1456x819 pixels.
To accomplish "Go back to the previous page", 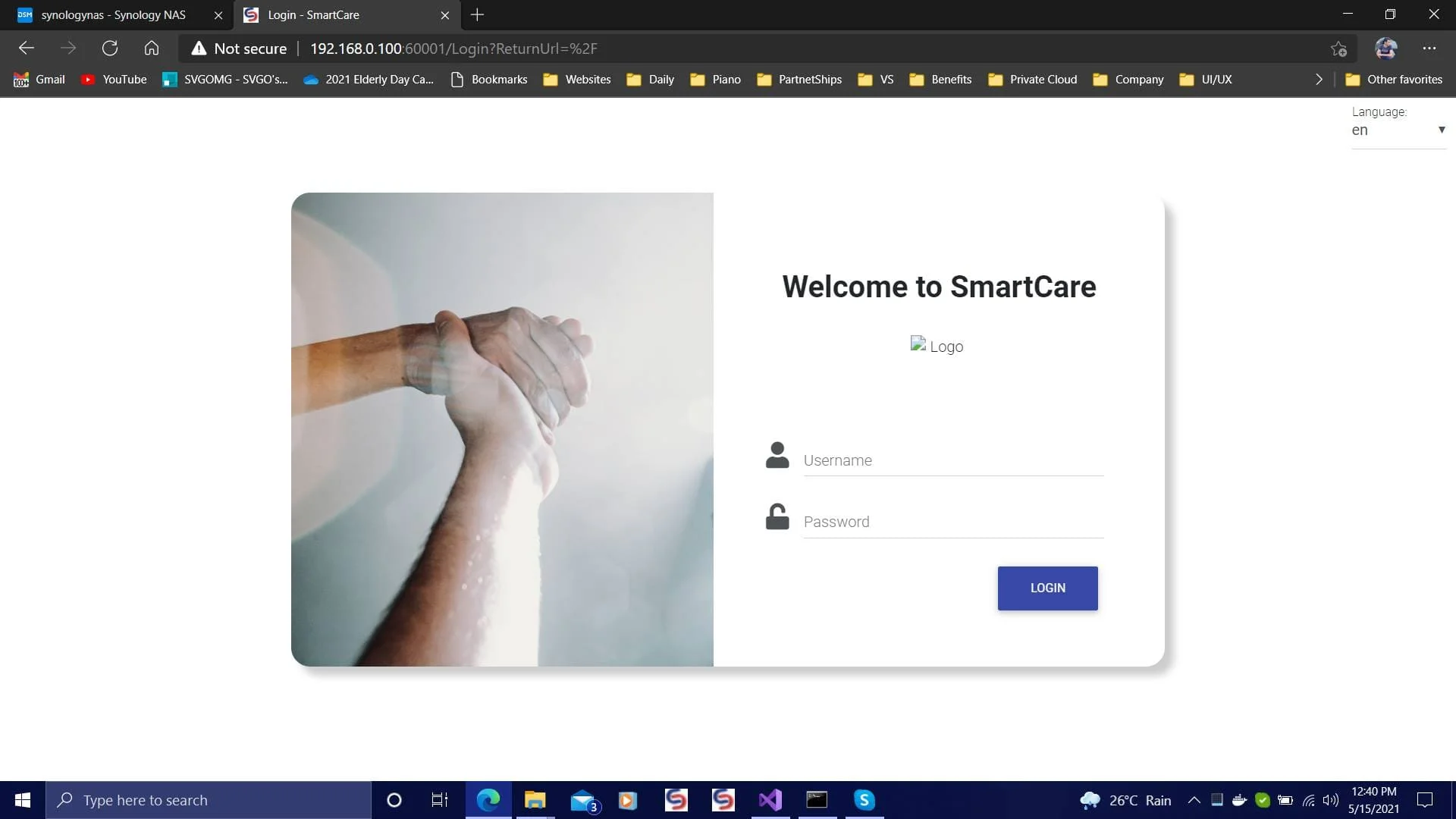I will click(x=27, y=49).
